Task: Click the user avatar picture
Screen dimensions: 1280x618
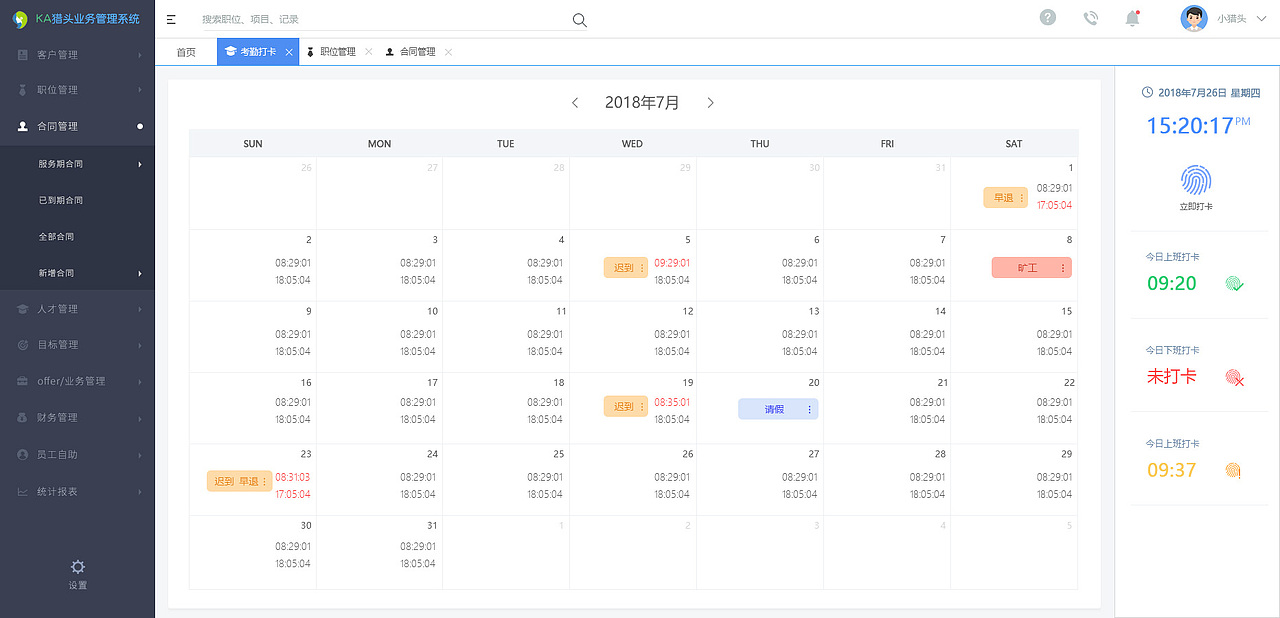Action: [1194, 18]
